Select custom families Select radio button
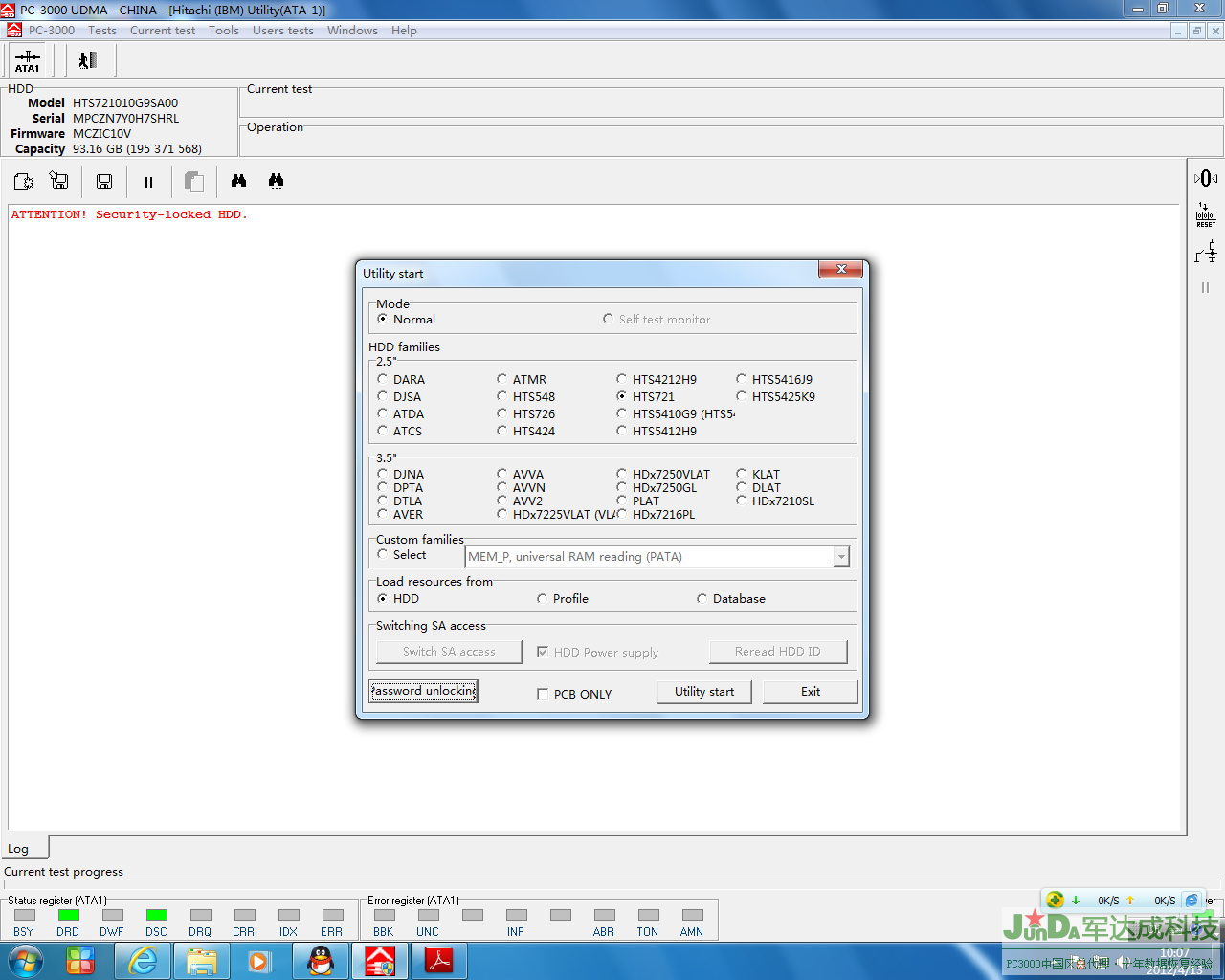Image resolution: width=1225 pixels, height=980 pixels. (x=382, y=554)
